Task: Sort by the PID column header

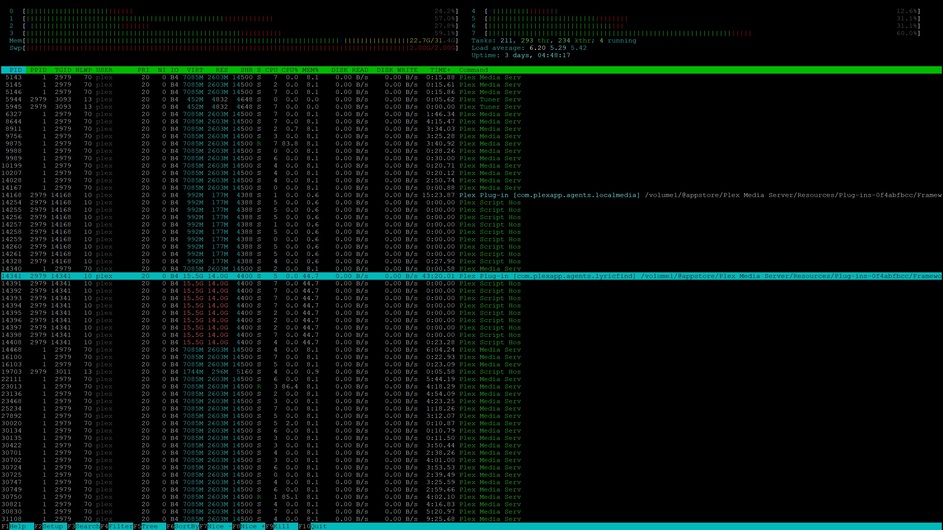Action: coord(14,70)
